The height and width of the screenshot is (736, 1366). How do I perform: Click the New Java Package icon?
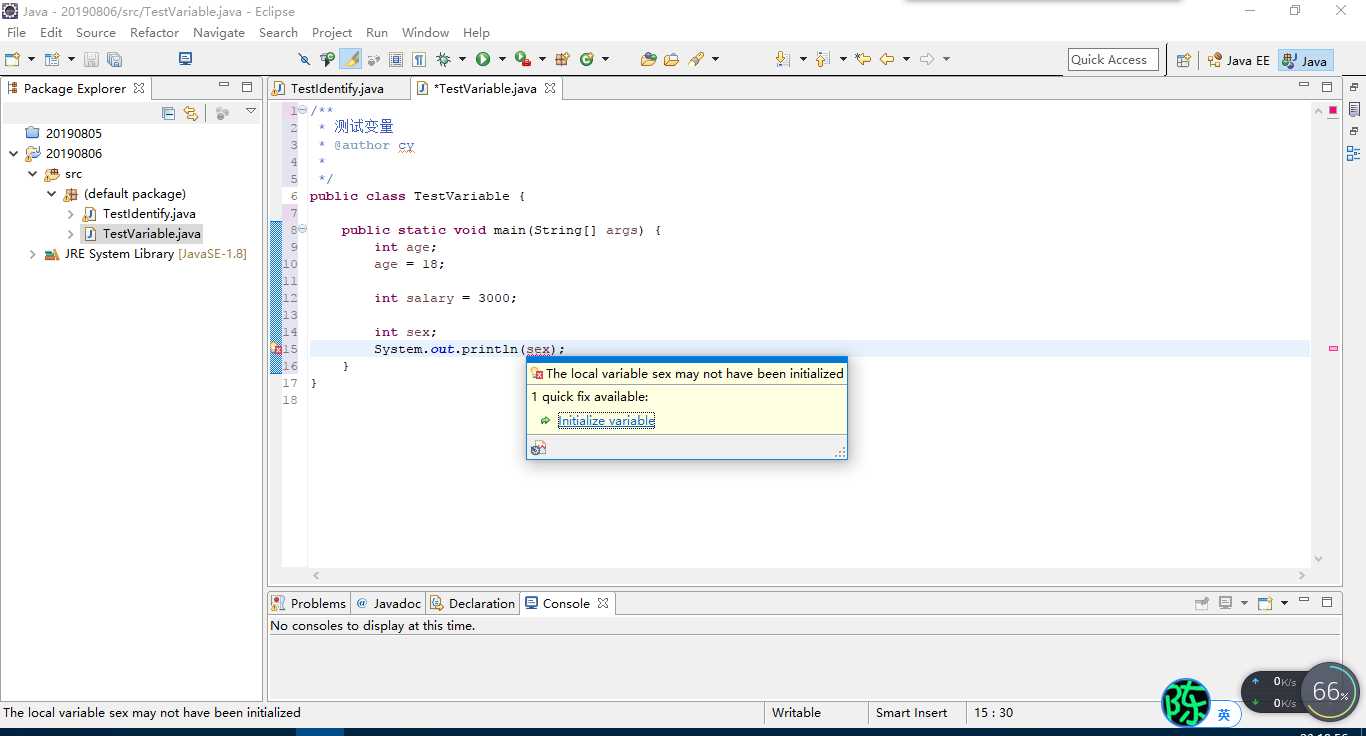coord(563,60)
